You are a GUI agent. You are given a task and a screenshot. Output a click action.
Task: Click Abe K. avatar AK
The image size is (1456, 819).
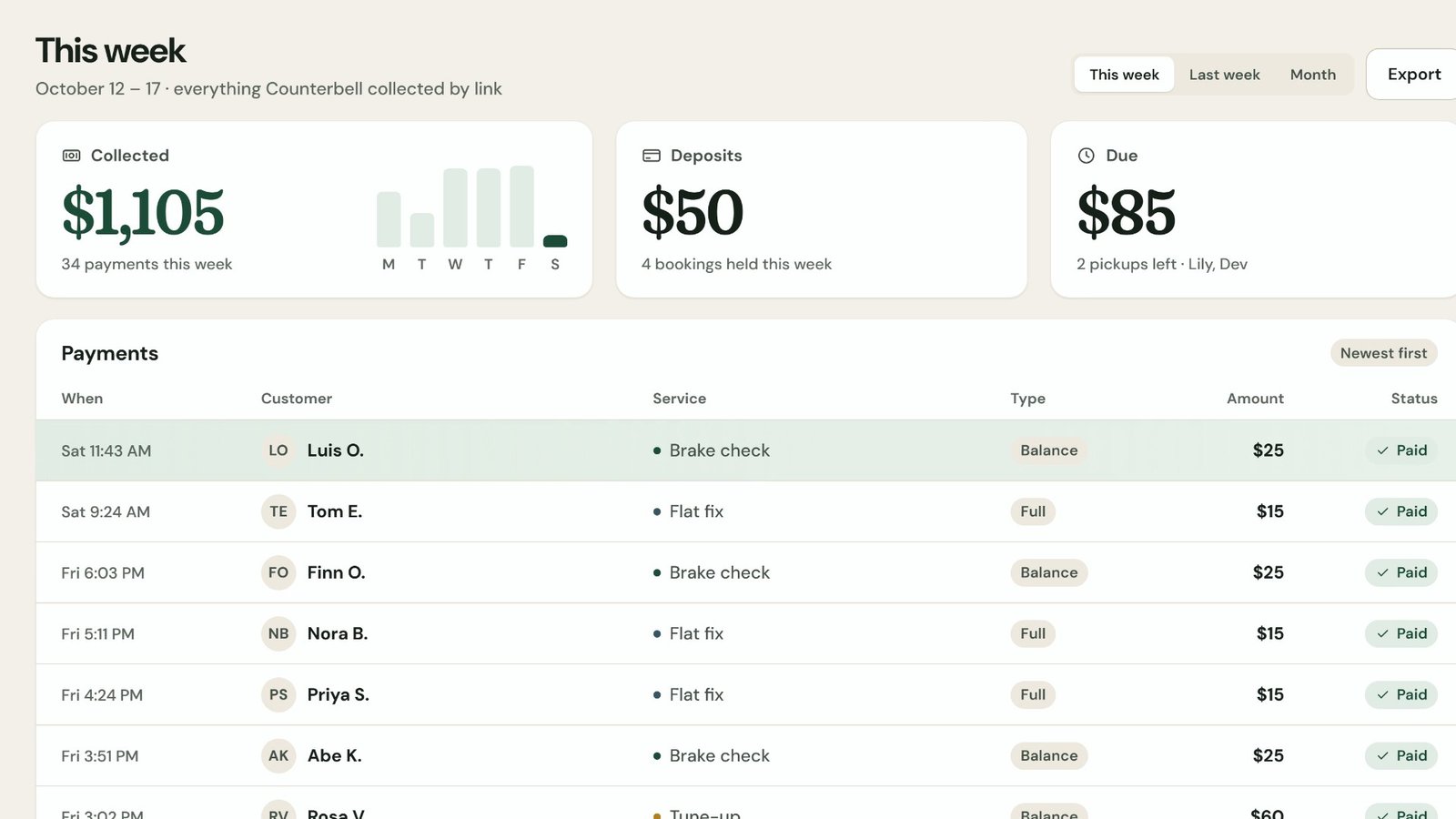click(278, 755)
